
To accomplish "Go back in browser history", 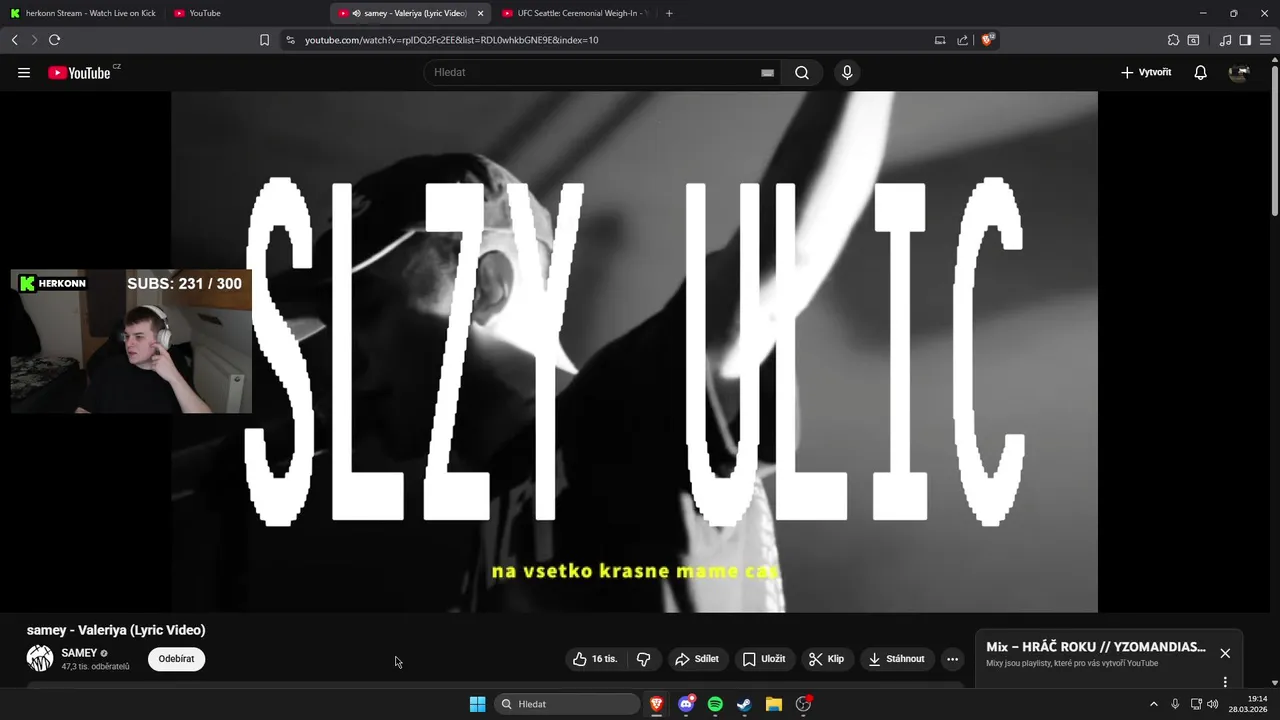I will pyautogui.click(x=14, y=40).
